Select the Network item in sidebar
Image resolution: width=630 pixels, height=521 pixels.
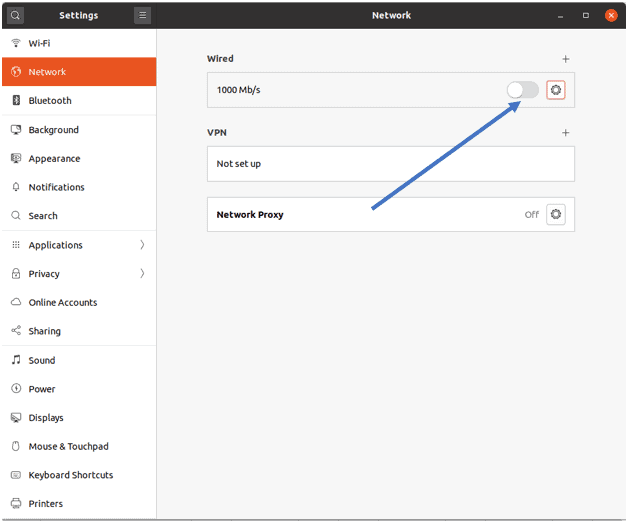[79, 72]
